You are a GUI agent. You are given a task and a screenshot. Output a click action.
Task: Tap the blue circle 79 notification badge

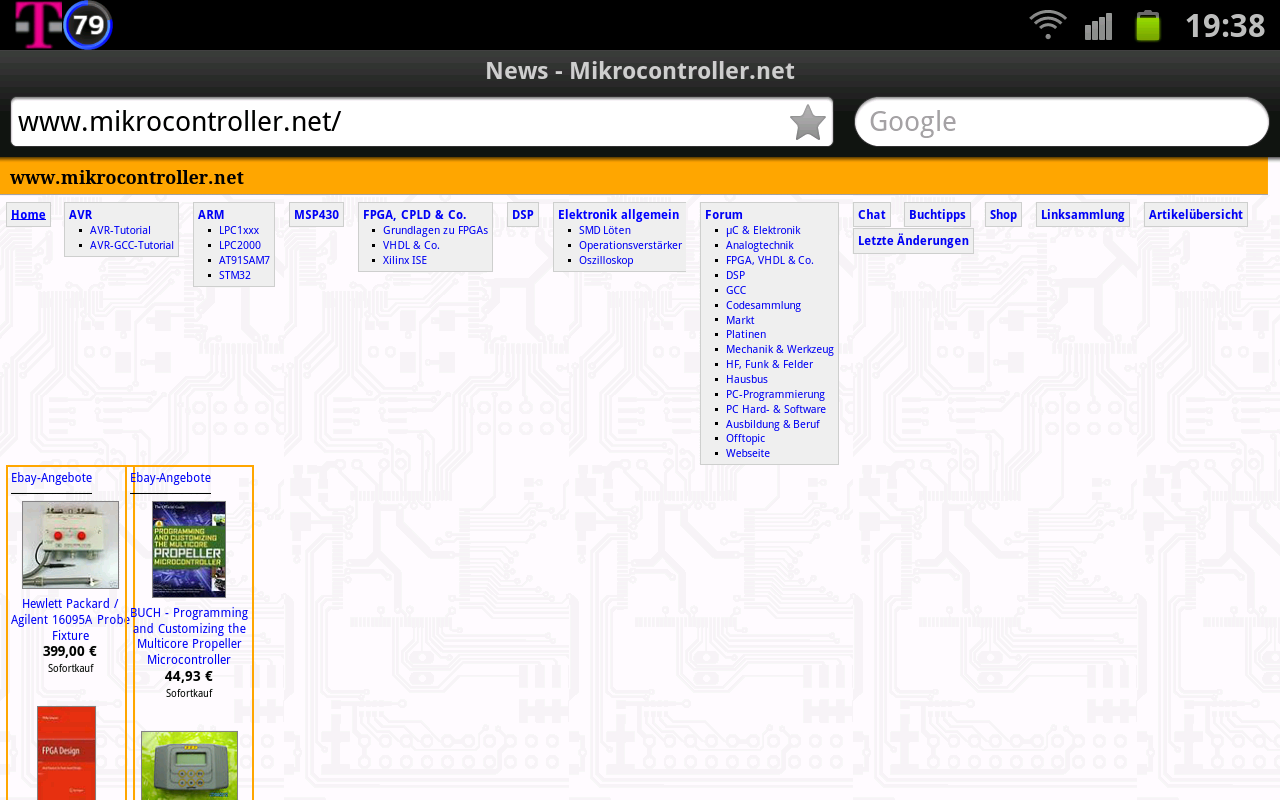88,25
